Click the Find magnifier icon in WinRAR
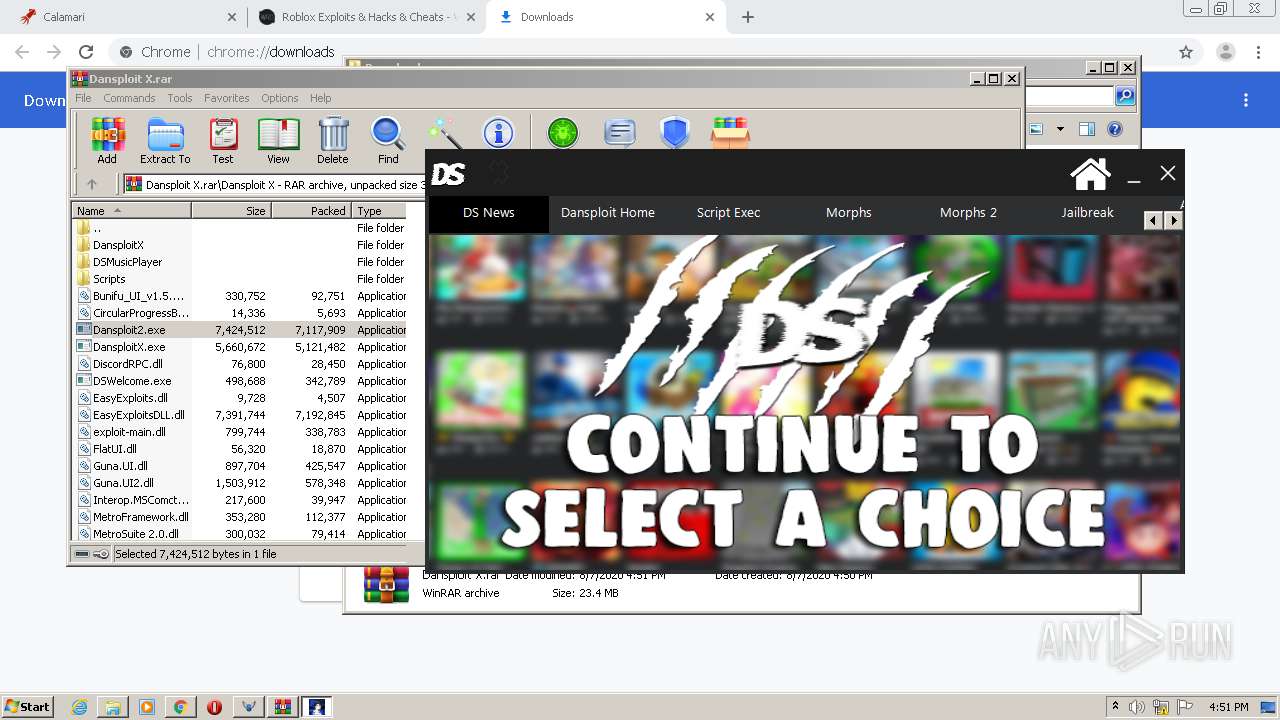Viewport: 1280px width, 720px height. (x=388, y=141)
